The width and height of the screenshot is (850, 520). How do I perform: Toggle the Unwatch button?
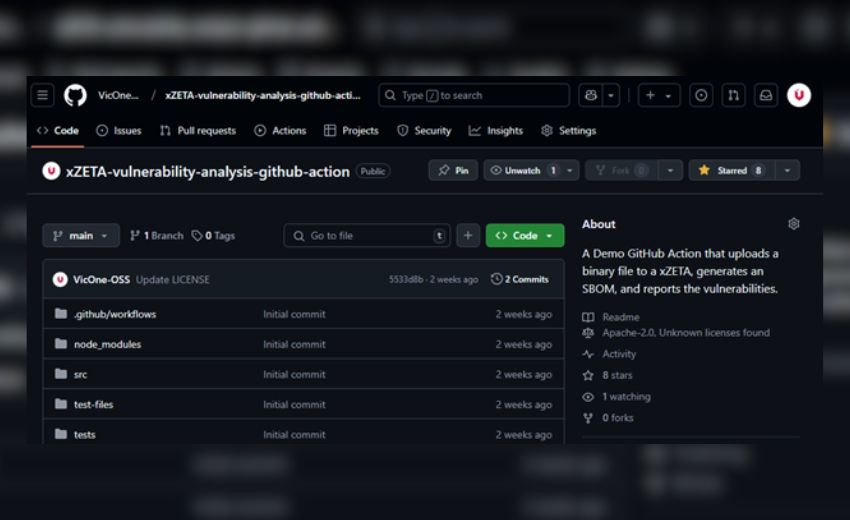[x=522, y=170]
